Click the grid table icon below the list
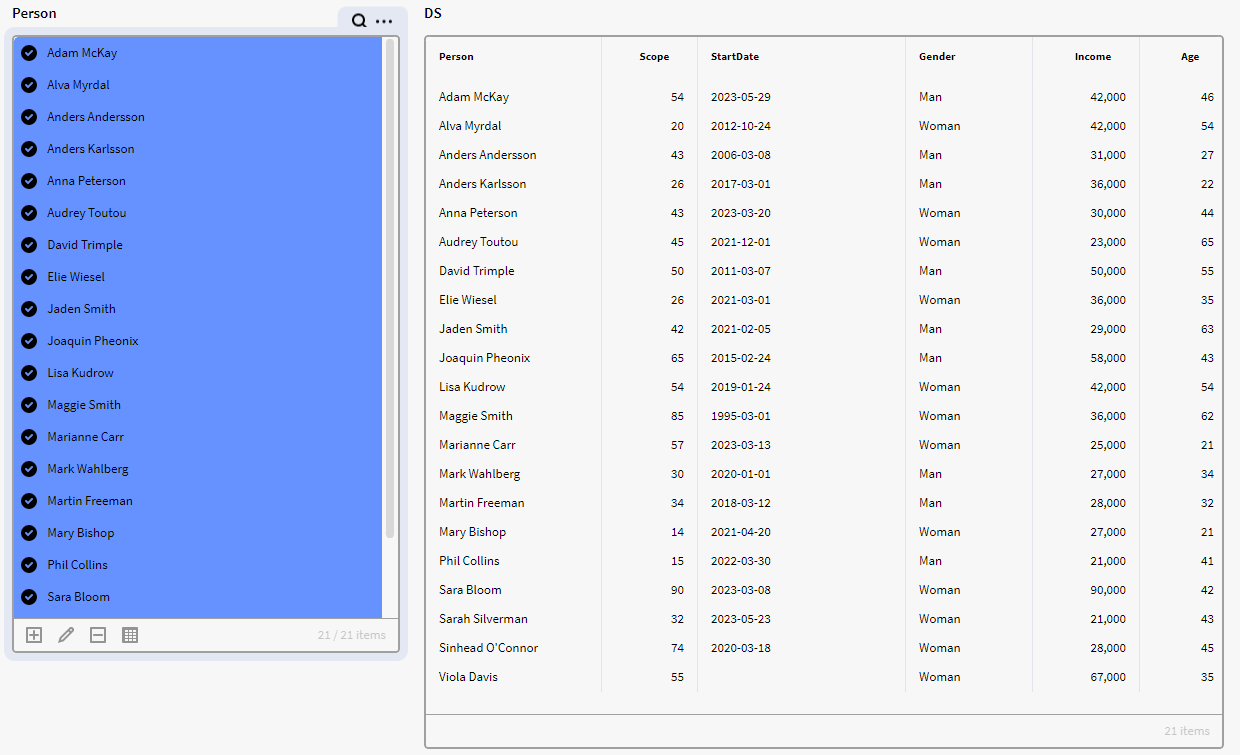 click(x=130, y=635)
